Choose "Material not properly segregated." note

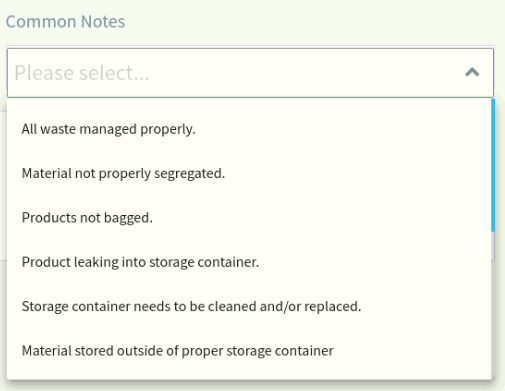[249, 173]
